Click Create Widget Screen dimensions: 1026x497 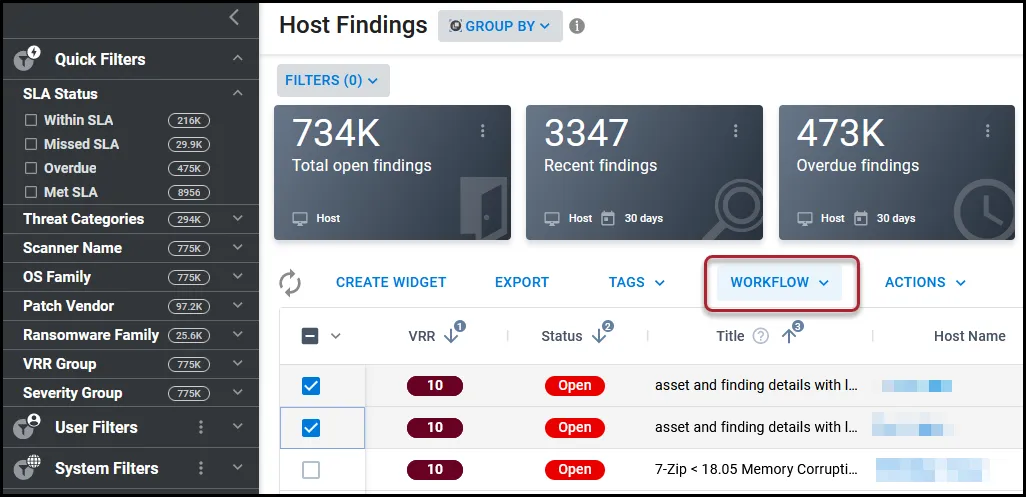(391, 283)
